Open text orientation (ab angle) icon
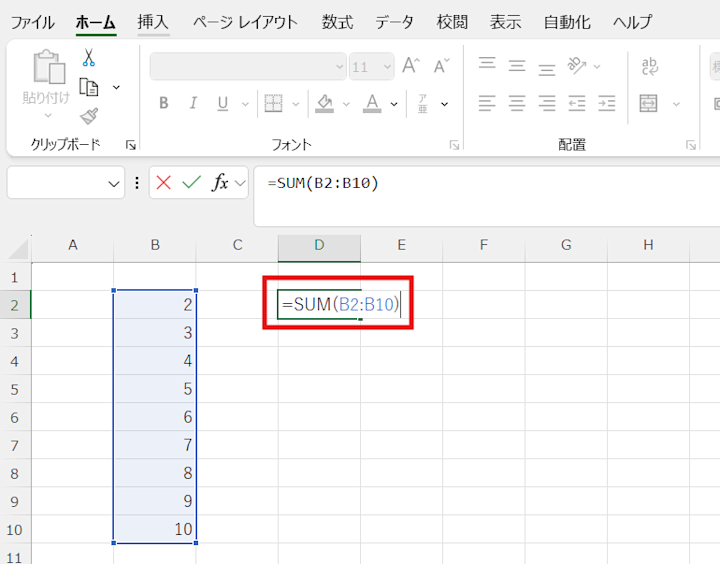This screenshot has height=564, width=720. (x=577, y=66)
